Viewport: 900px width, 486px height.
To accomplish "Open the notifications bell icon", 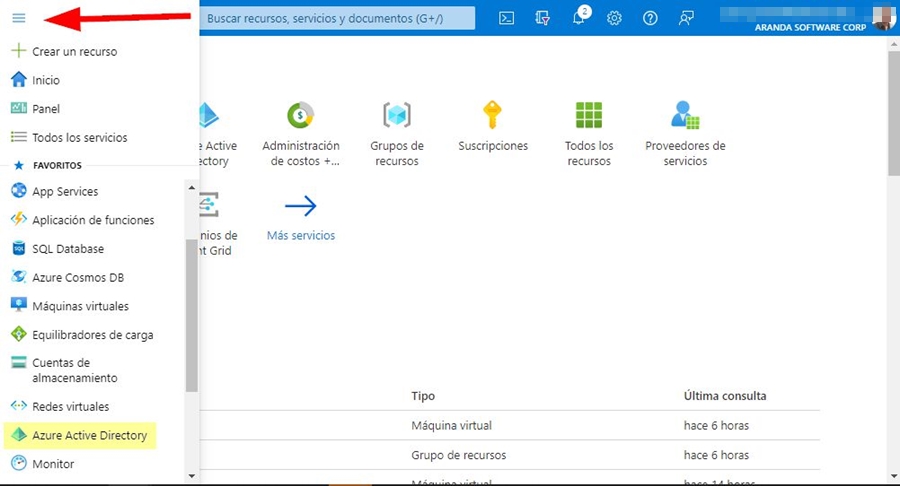I will [578, 18].
